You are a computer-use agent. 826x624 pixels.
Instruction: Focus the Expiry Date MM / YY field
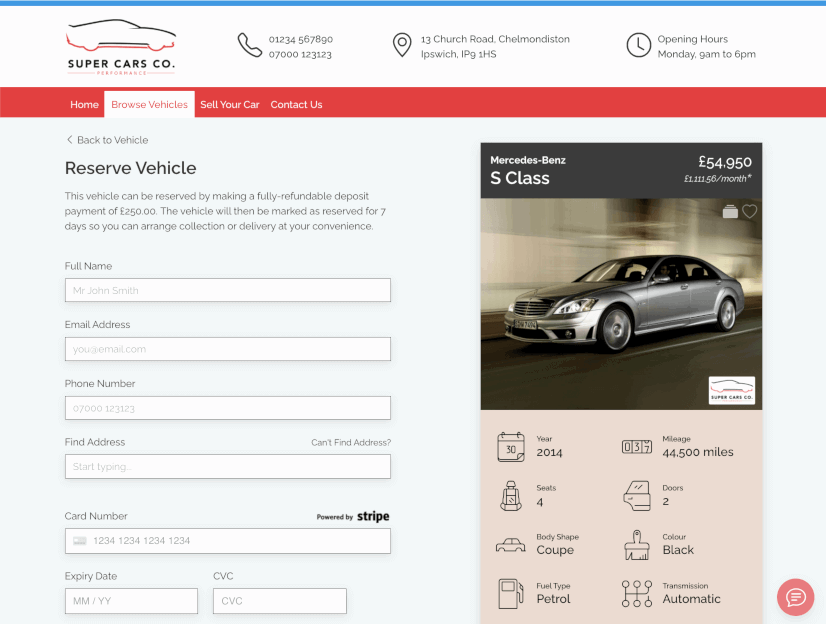(131, 601)
